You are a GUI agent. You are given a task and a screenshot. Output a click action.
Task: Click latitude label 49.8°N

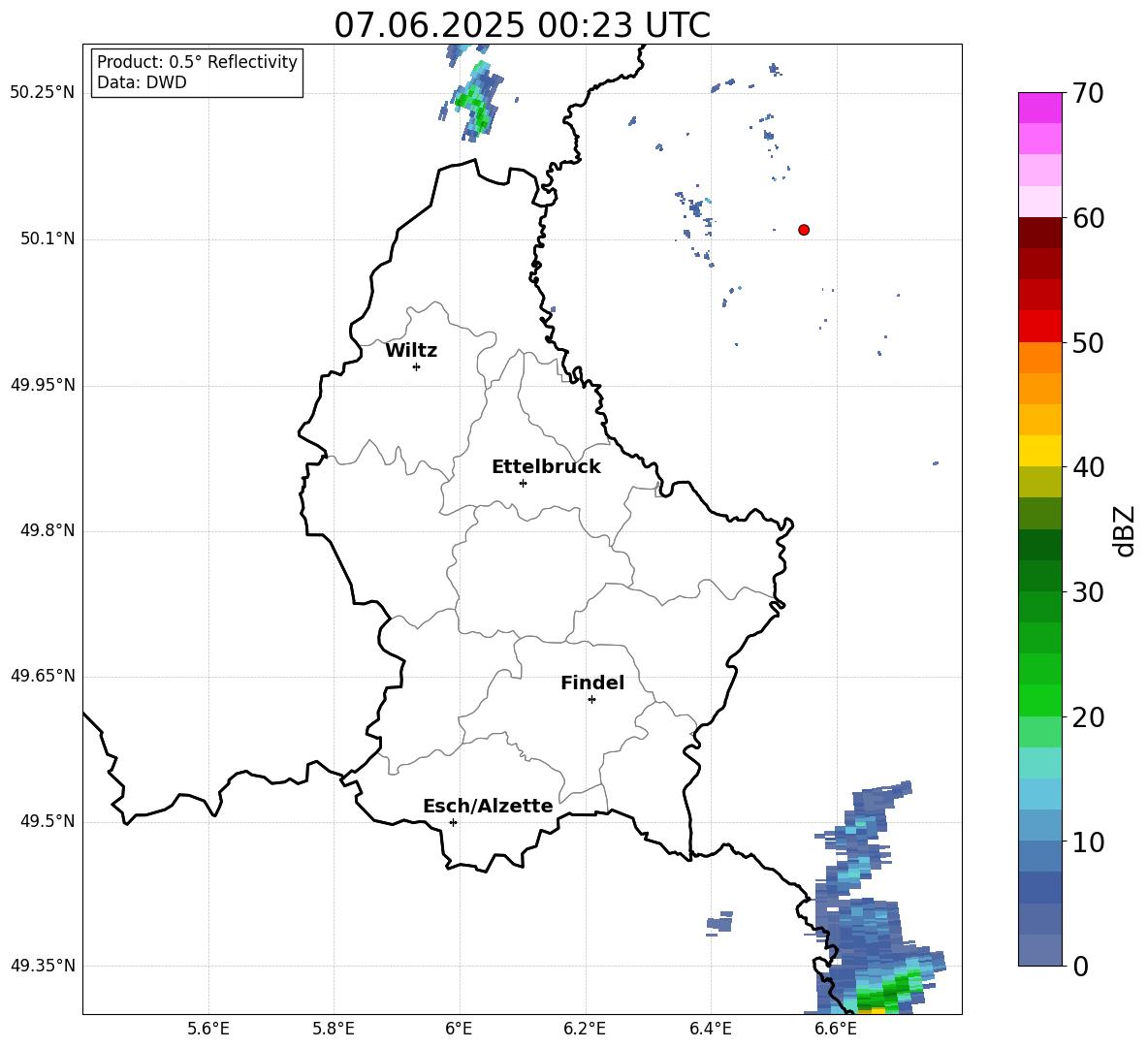(48, 530)
